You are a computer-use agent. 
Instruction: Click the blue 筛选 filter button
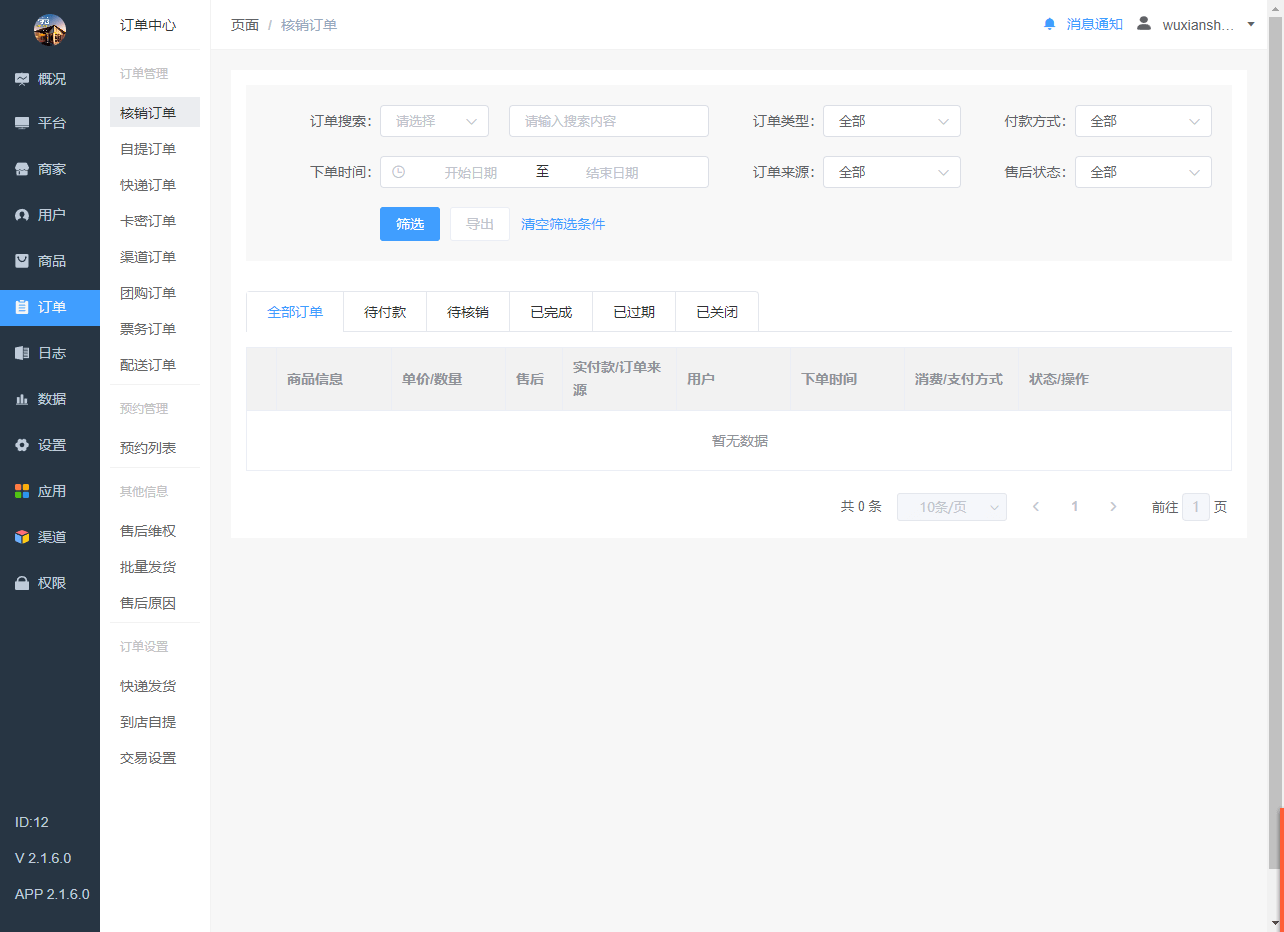[x=409, y=224]
